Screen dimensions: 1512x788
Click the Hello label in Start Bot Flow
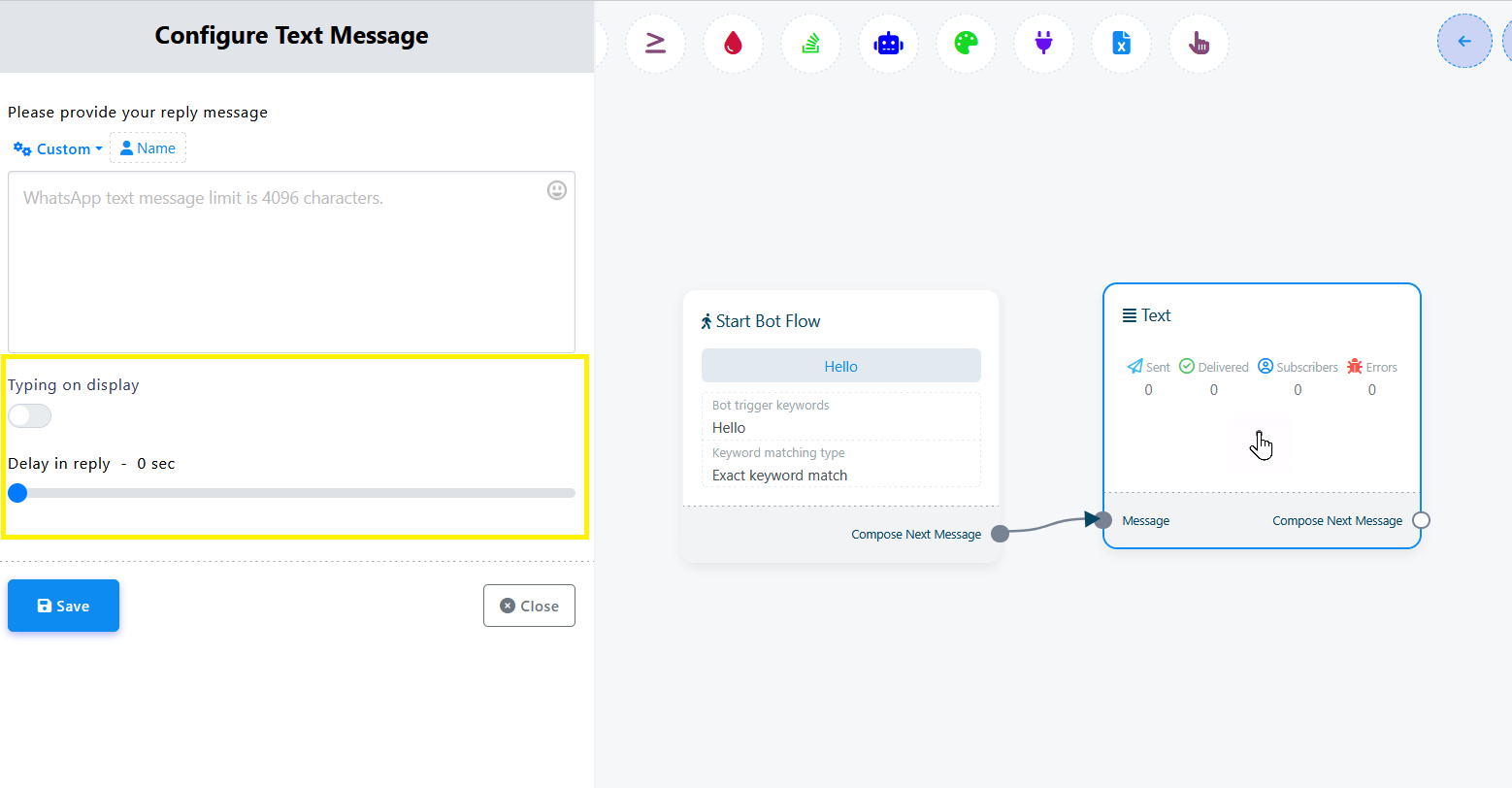click(x=840, y=366)
